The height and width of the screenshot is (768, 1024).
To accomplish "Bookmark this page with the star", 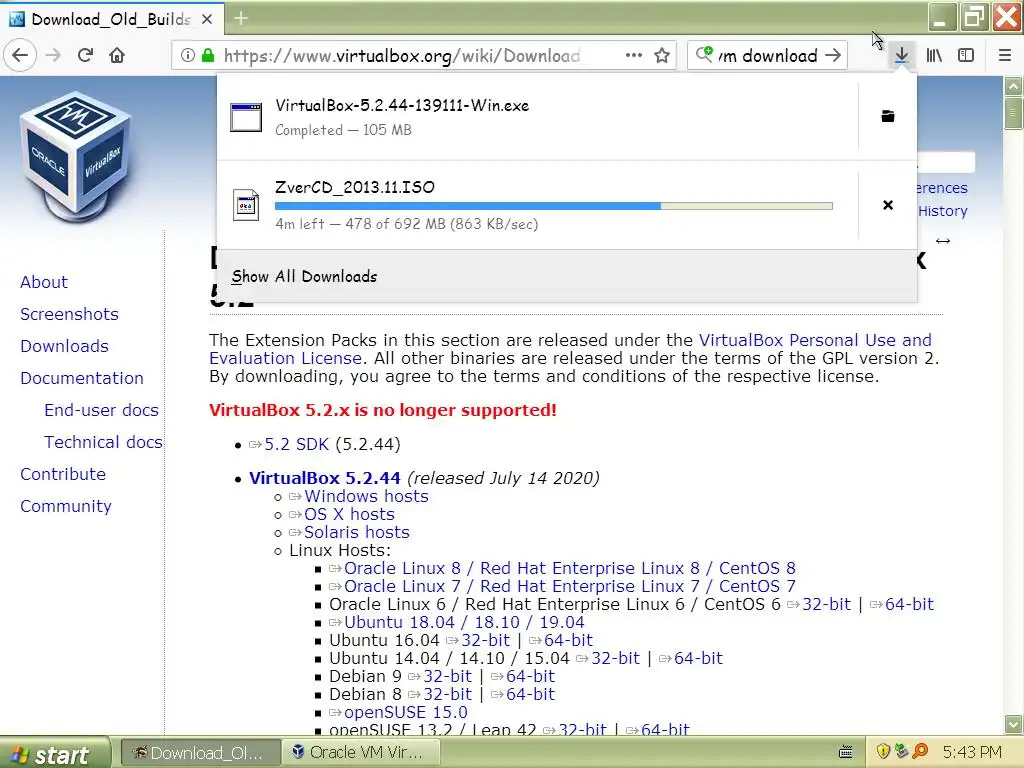I will [x=662, y=55].
